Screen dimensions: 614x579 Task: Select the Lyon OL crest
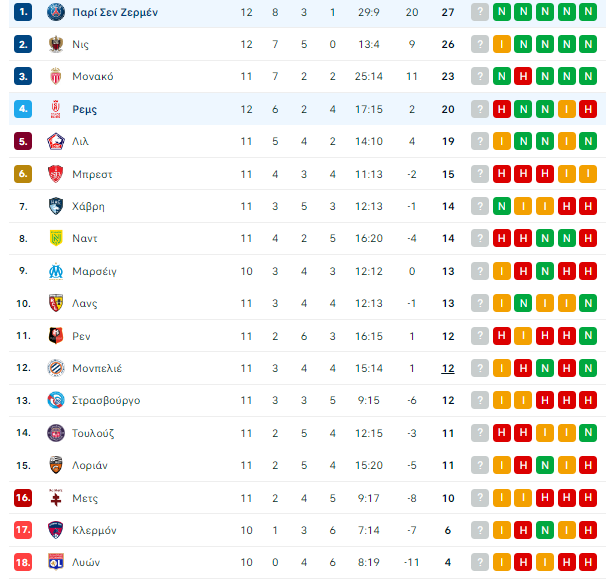[x=56, y=563]
